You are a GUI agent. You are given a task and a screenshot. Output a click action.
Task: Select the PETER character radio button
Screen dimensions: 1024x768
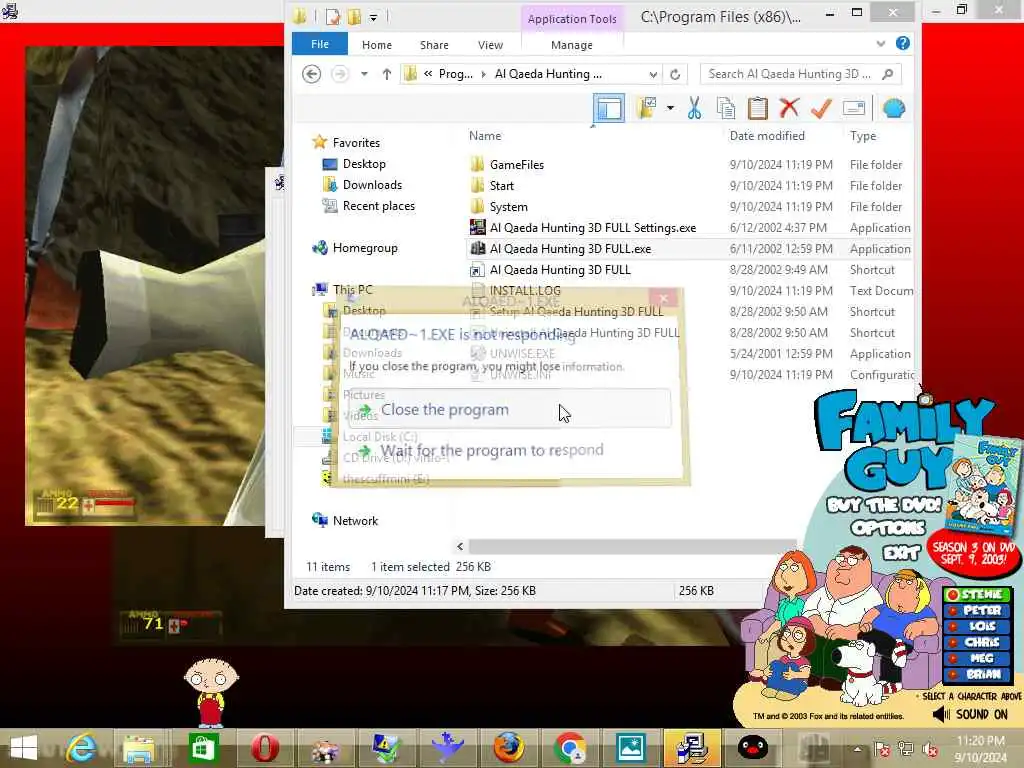tap(953, 611)
